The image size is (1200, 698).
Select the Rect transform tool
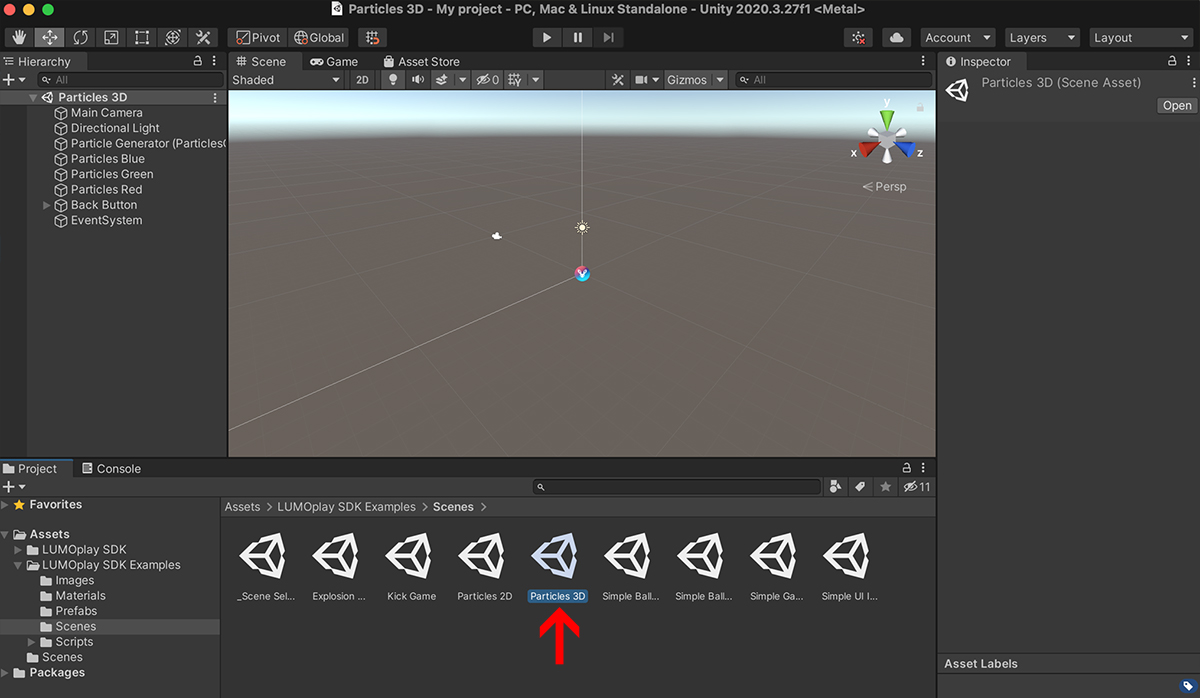[x=142, y=38]
